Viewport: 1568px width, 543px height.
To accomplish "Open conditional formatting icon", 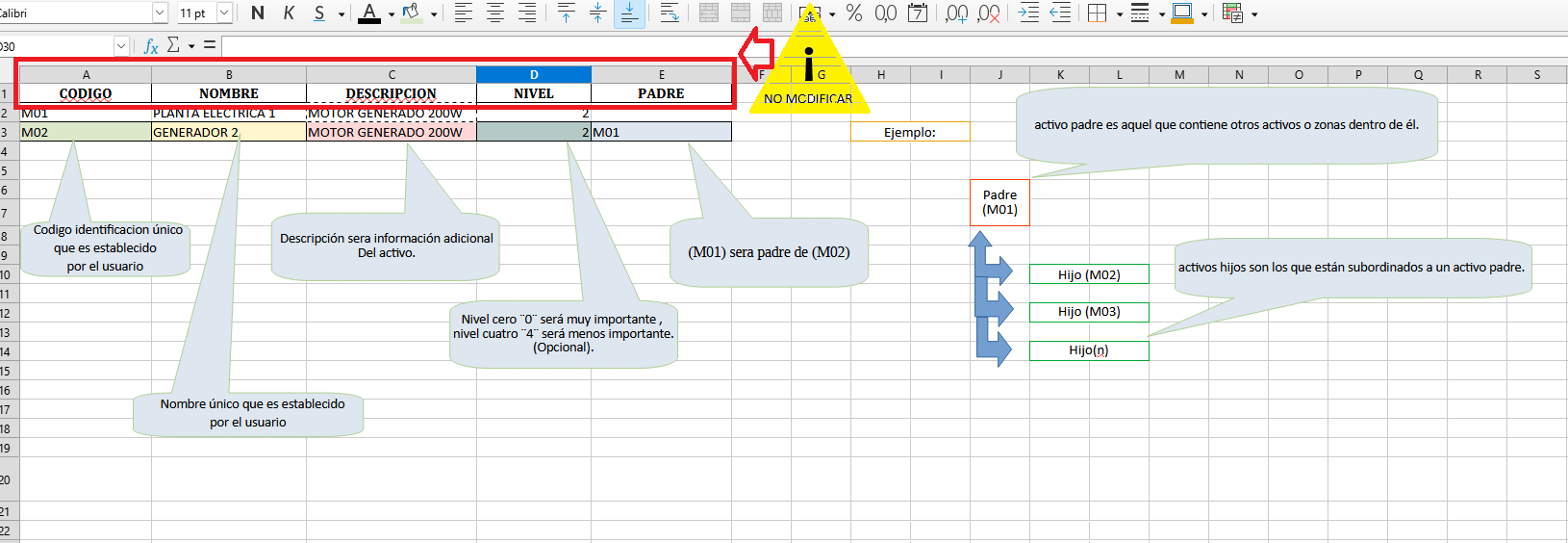I will point(1232,13).
